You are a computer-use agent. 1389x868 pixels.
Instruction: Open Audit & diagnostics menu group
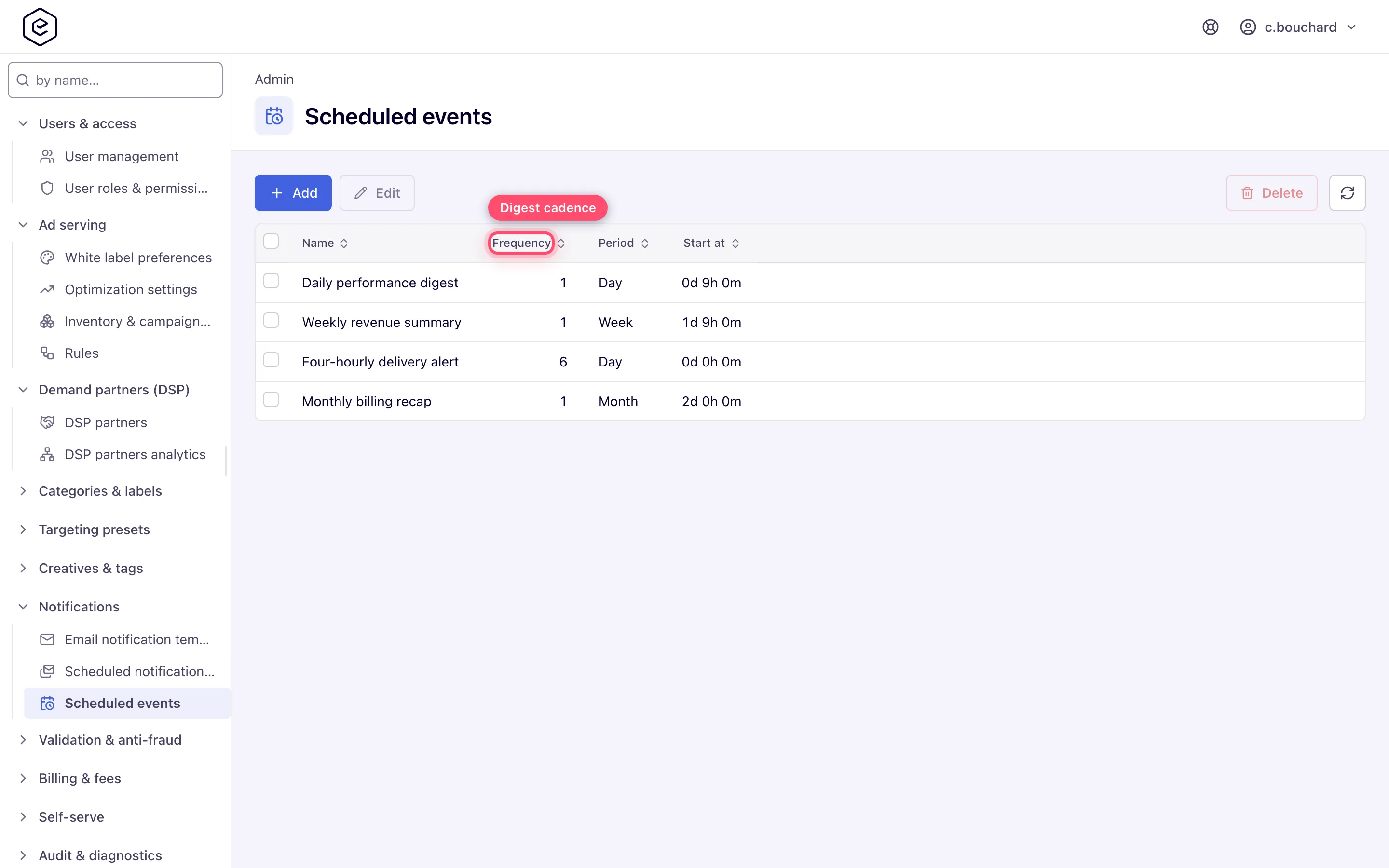[100, 855]
